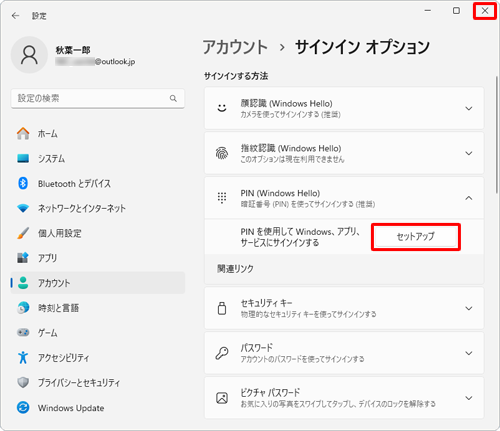Click the user profile avatar icon
Viewport: 500px width, 431px height.
pyautogui.click(x=29, y=55)
